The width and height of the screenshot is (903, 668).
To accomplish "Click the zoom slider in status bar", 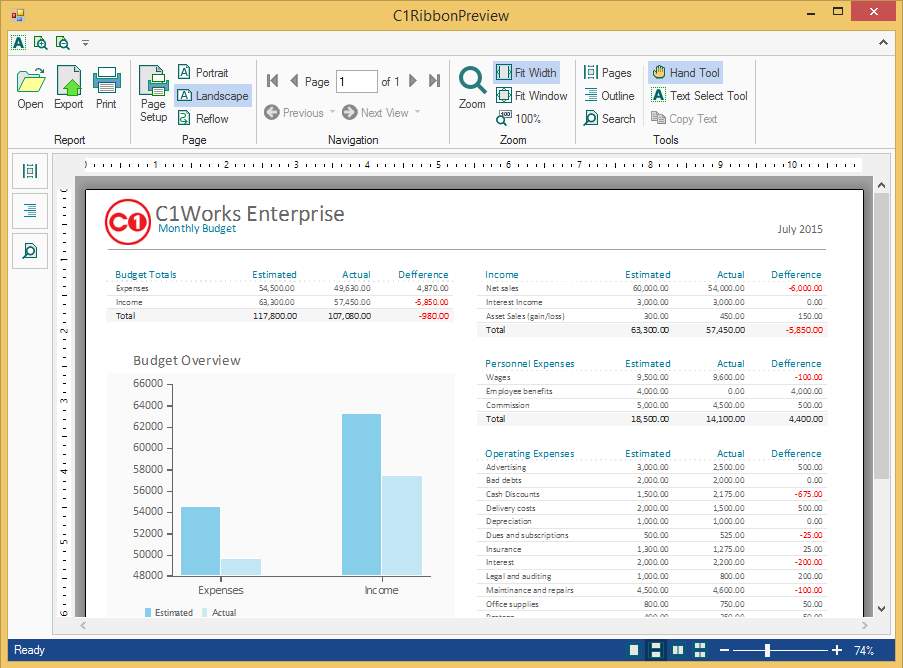I will pos(767,650).
